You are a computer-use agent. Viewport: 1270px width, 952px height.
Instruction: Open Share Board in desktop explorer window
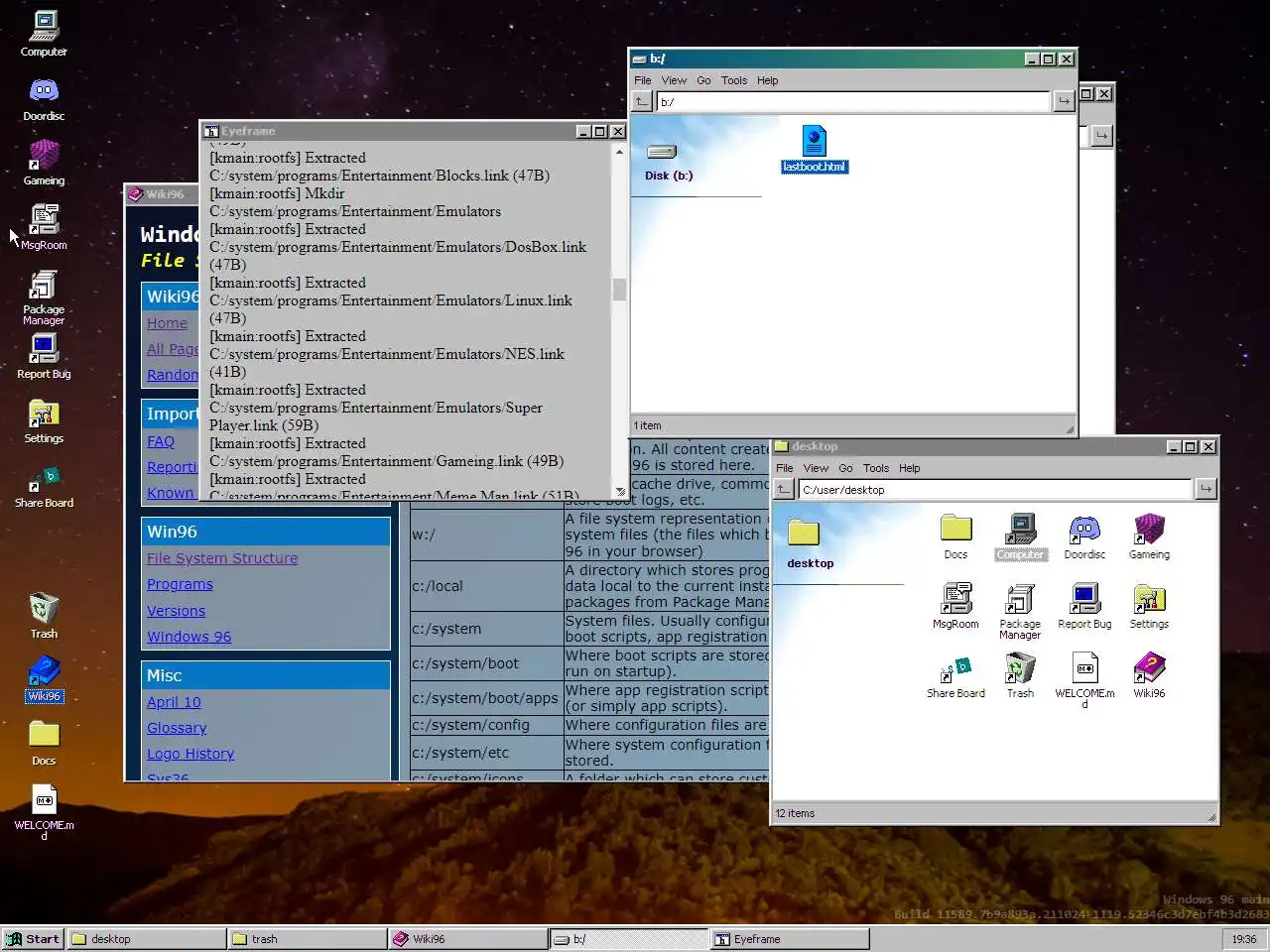pyautogui.click(x=955, y=676)
